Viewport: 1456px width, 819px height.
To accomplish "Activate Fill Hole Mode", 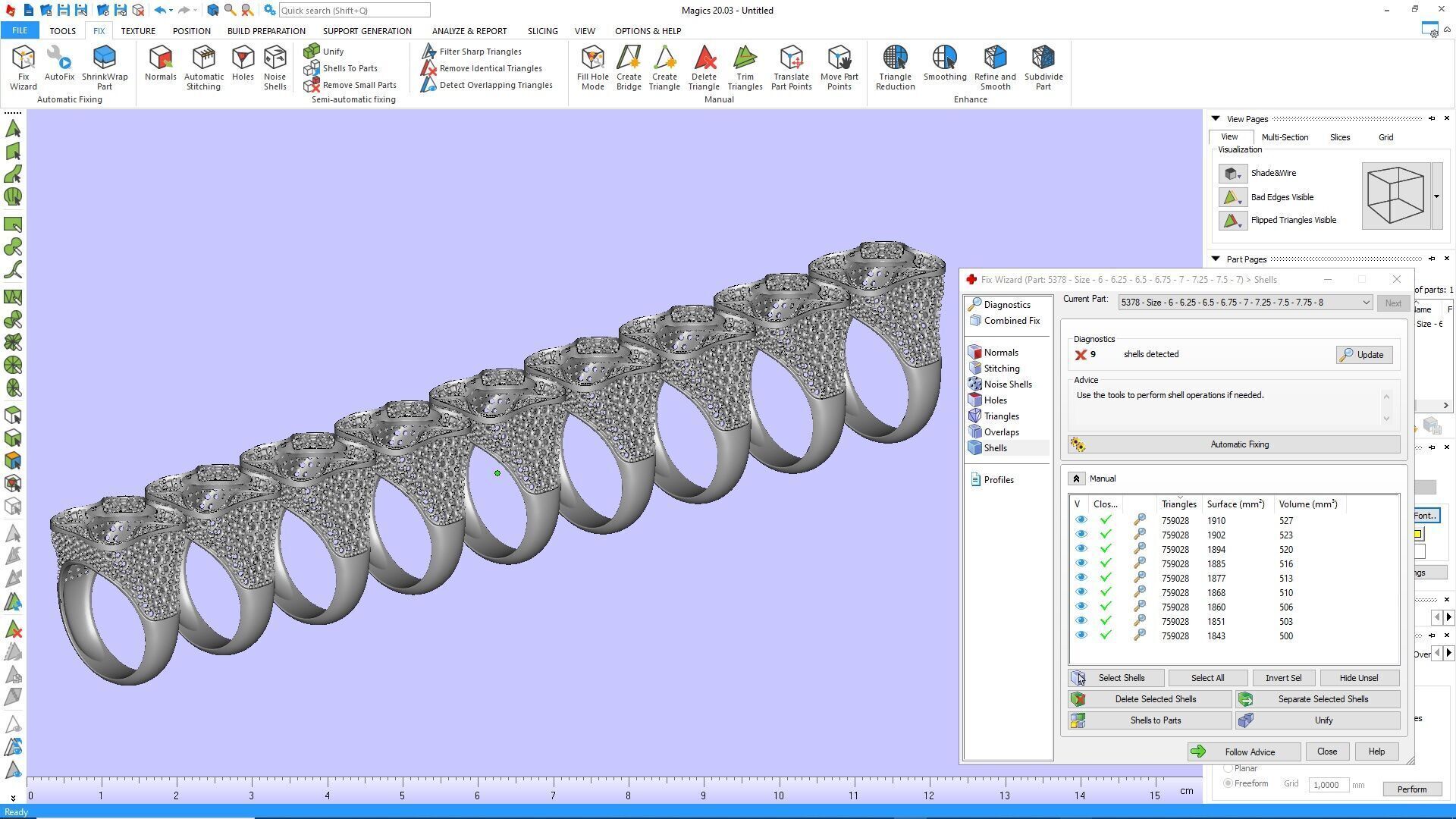I will (x=592, y=67).
